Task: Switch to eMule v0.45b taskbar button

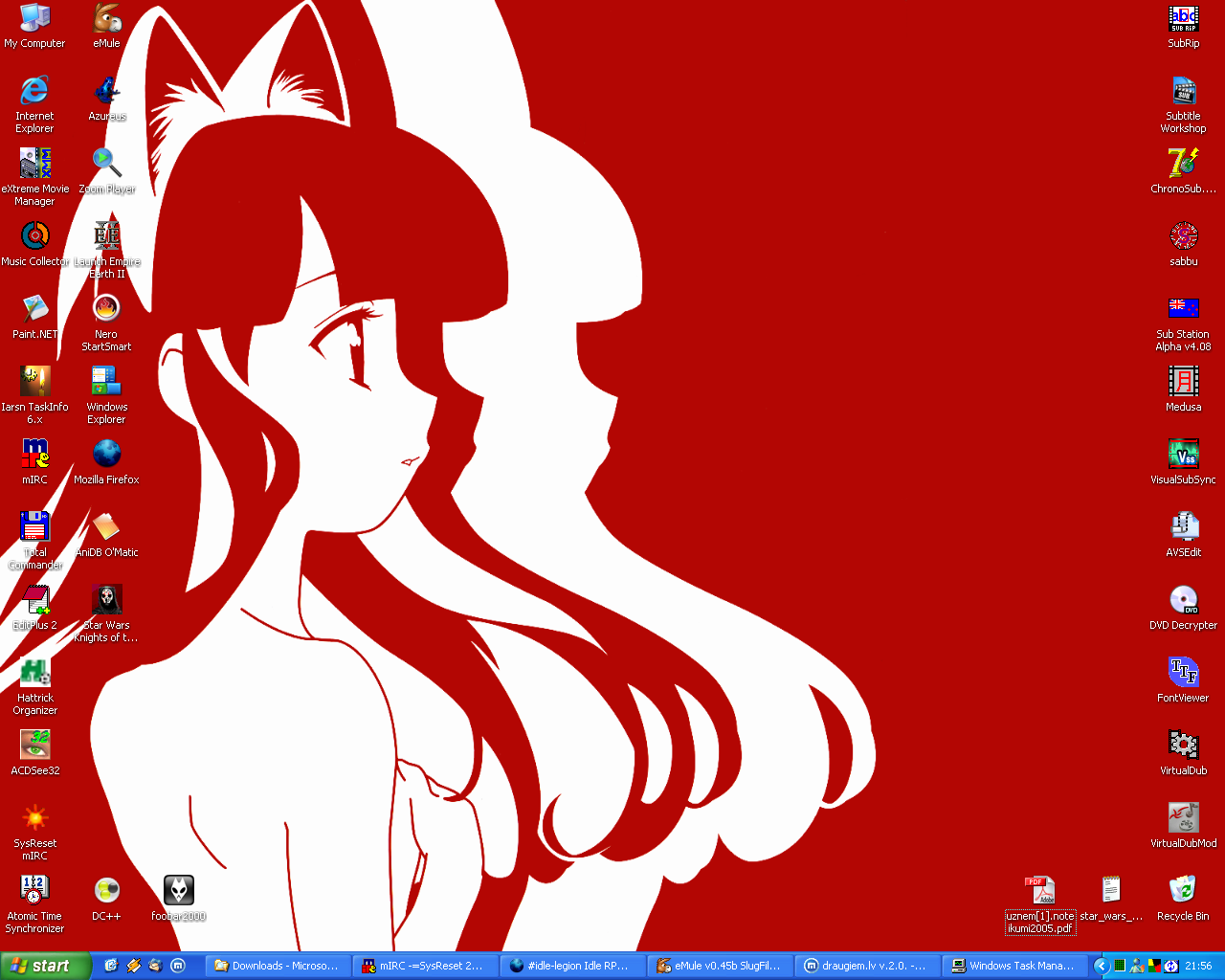Action: (719, 966)
